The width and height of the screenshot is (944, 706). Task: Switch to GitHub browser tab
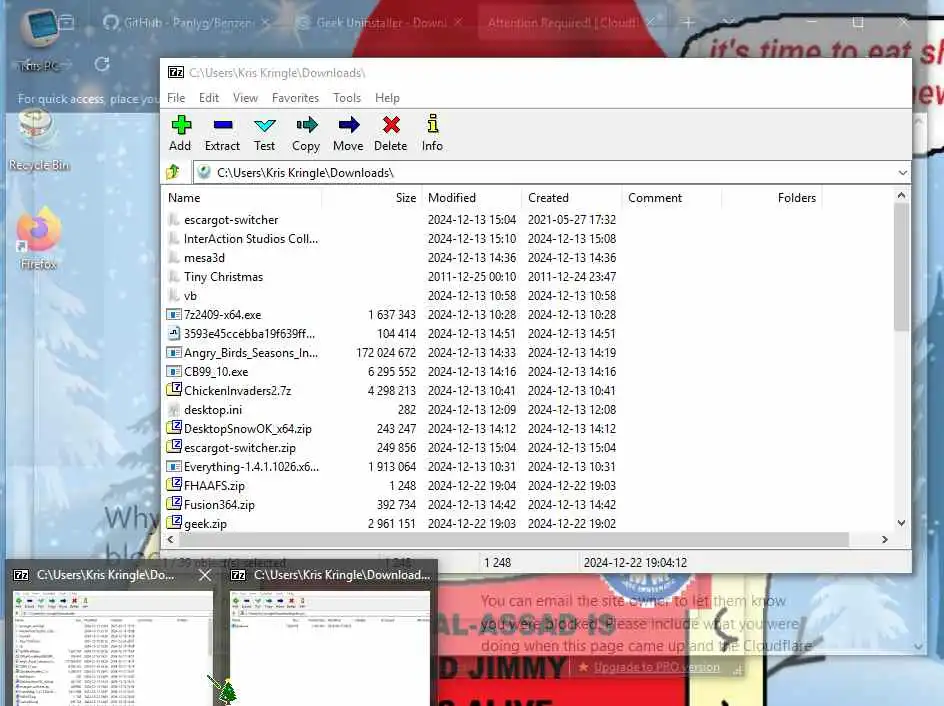click(x=187, y=22)
